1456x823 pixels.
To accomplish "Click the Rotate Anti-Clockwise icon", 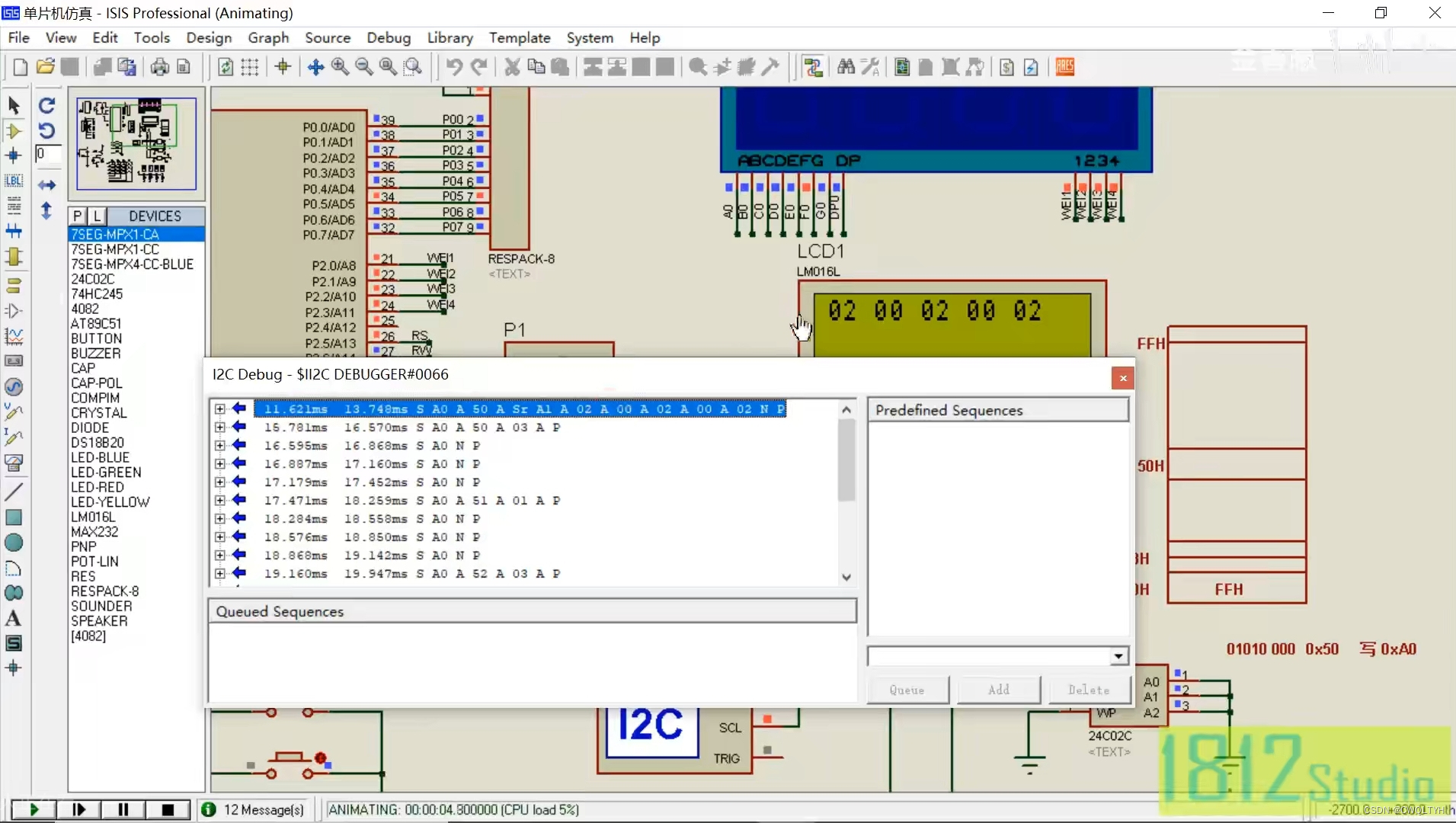I will coord(47,130).
